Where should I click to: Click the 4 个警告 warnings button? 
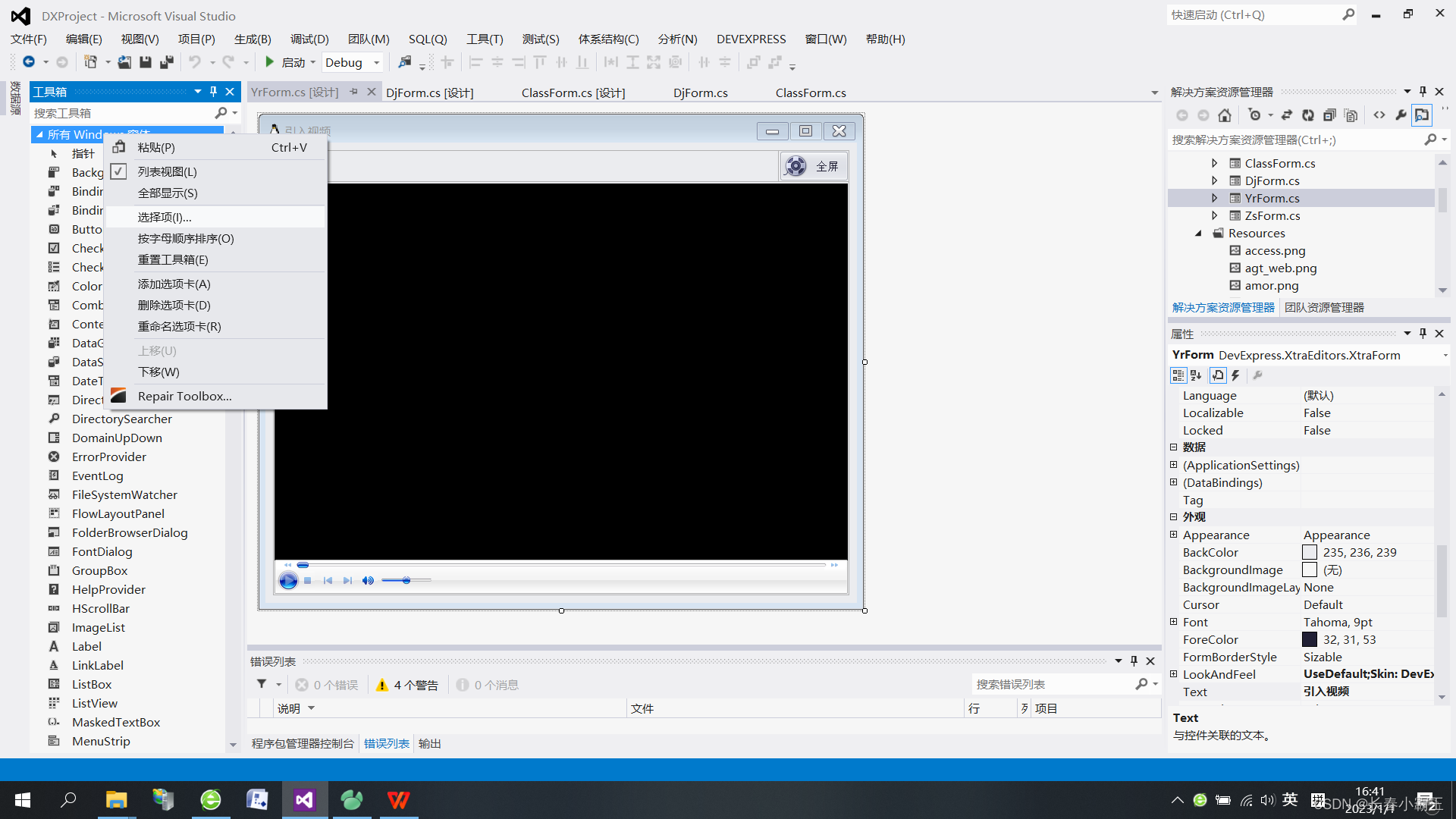[x=406, y=684]
